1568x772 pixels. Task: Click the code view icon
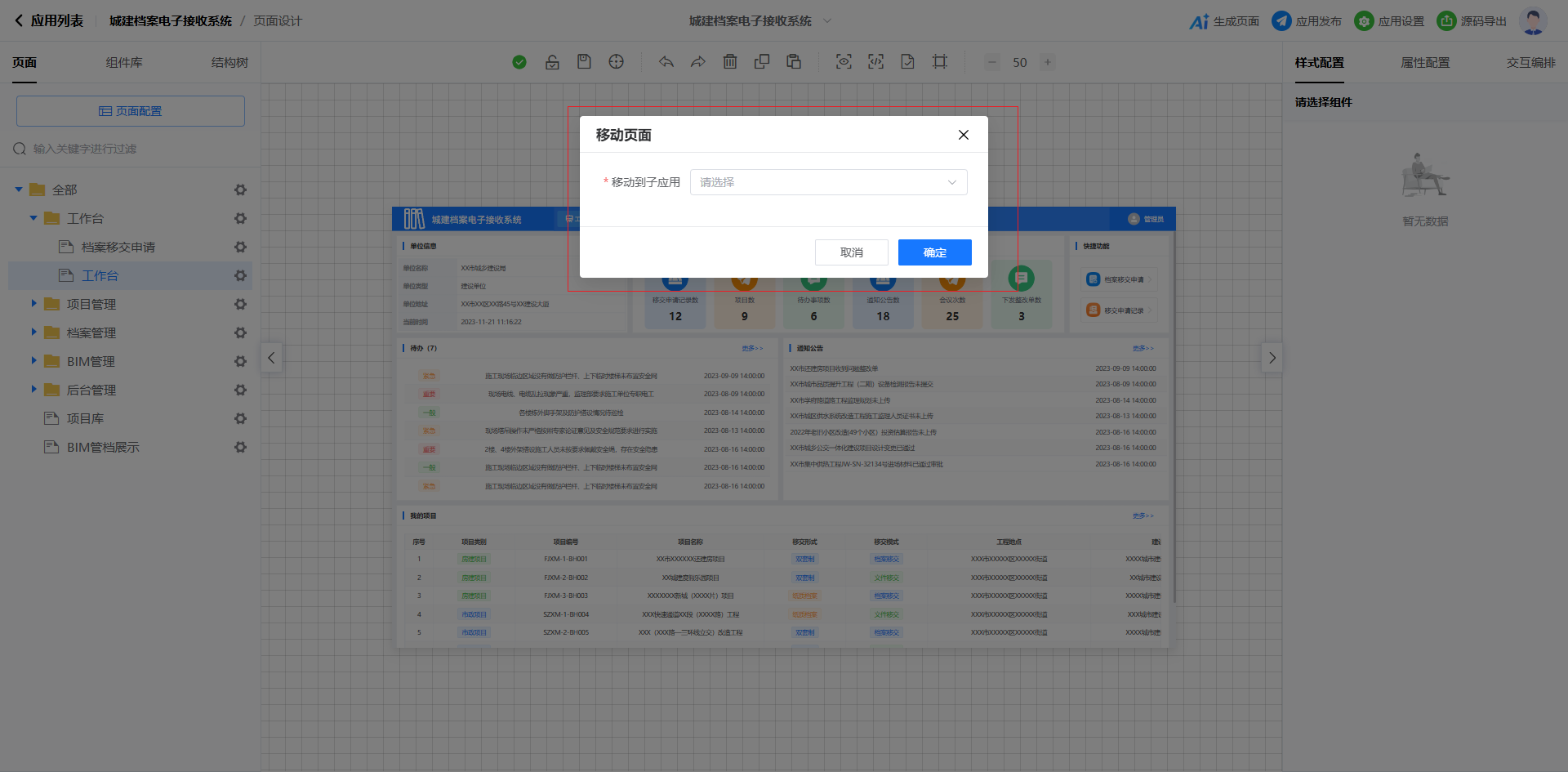pyautogui.click(x=875, y=62)
